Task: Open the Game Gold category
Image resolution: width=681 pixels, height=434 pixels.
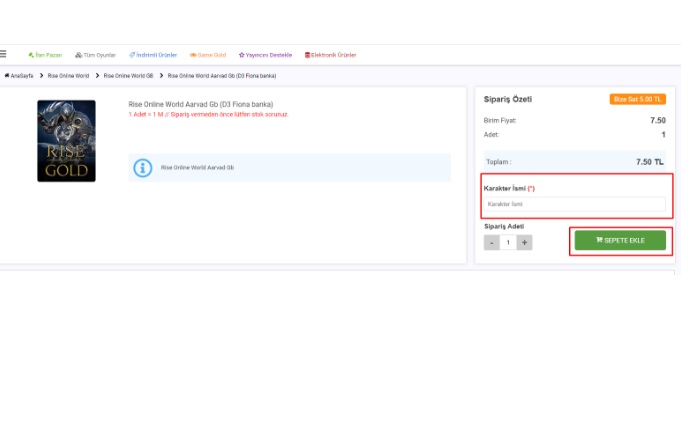Action: (x=208, y=55)
